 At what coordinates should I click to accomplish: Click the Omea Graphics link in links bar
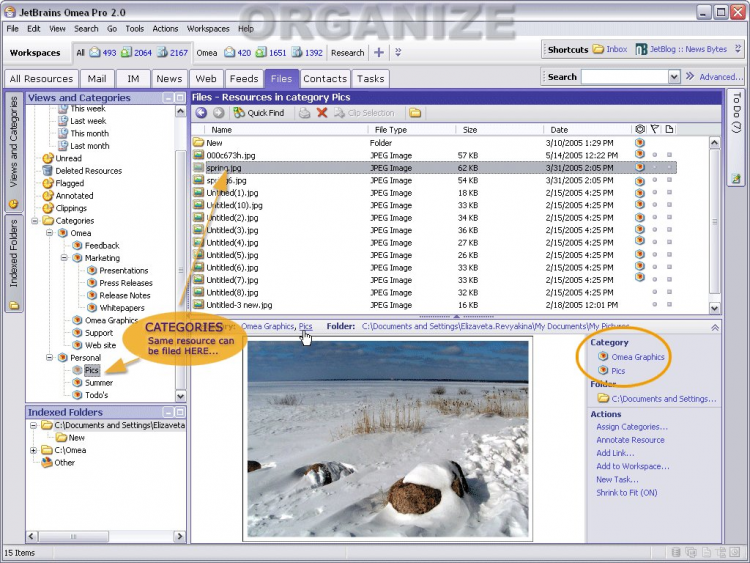pos(267,326)
